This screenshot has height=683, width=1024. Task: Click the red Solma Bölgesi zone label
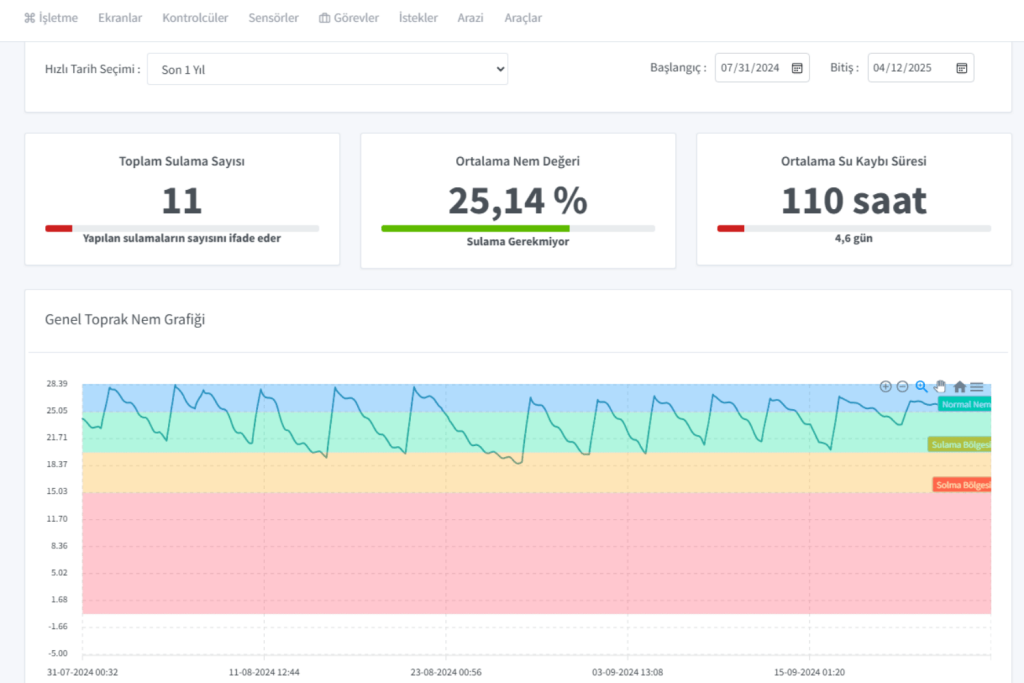click(962, 485)
